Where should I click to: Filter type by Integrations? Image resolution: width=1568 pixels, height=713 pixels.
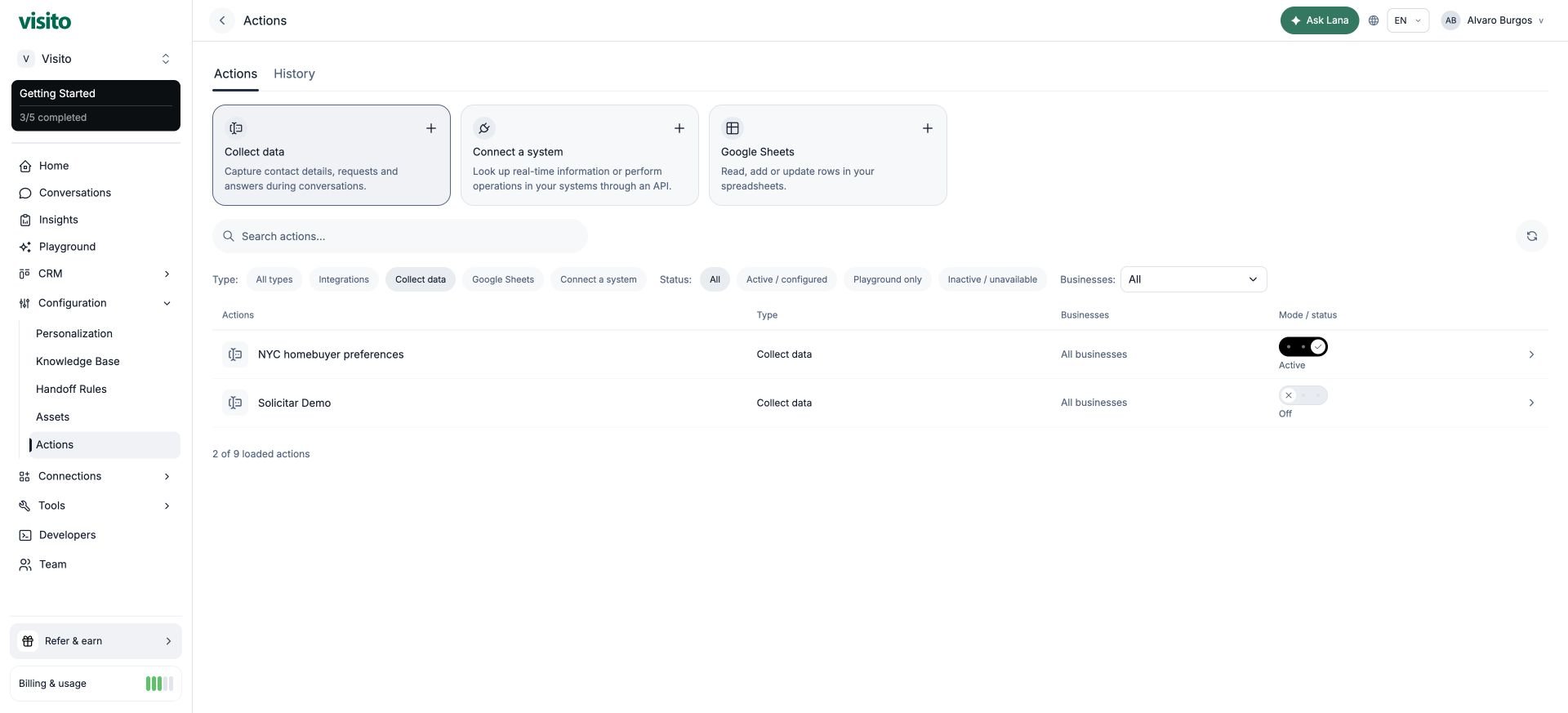tap(344, 279)
